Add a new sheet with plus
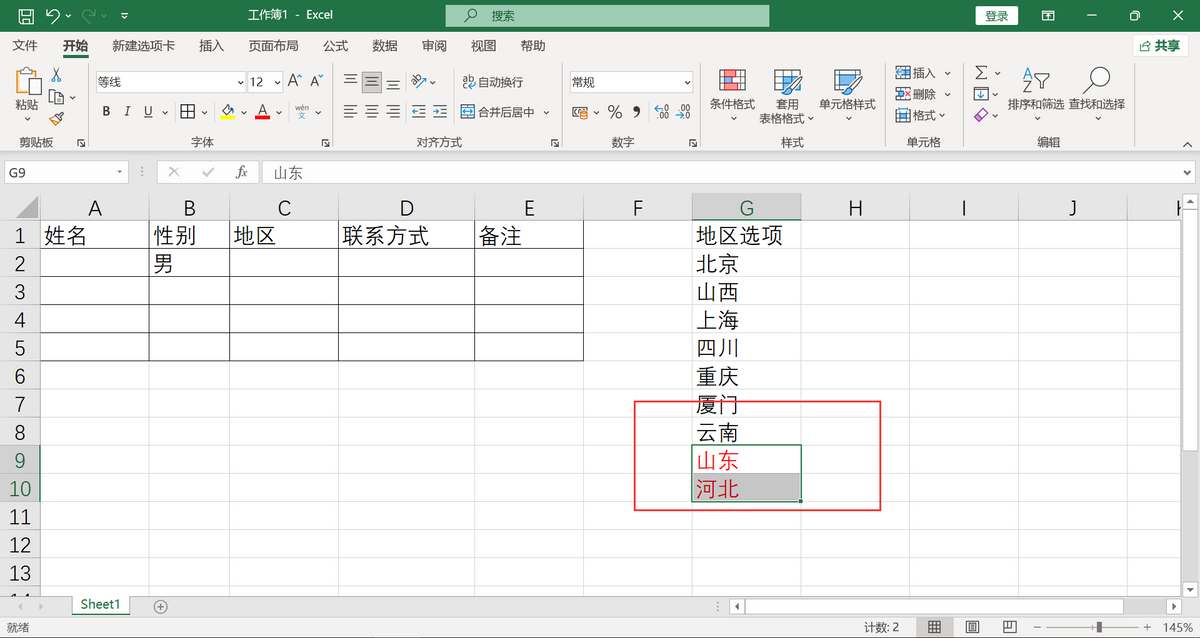The height and width of the screenshot is (638, 1200). pyautogui.click(x=160, y=606)
